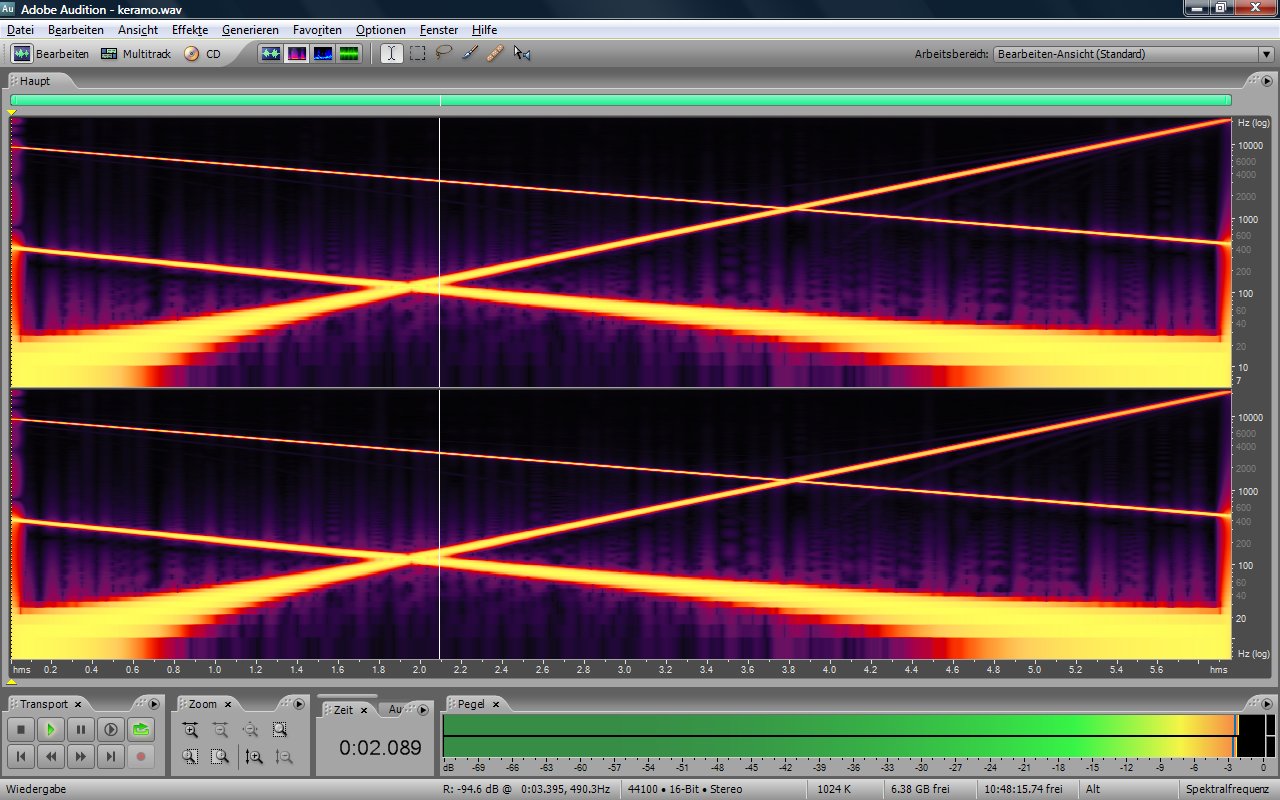This screenshot has width=1280, height=800.
Task: Open Transport panel options menu arrow
Action: click(153, 704)
